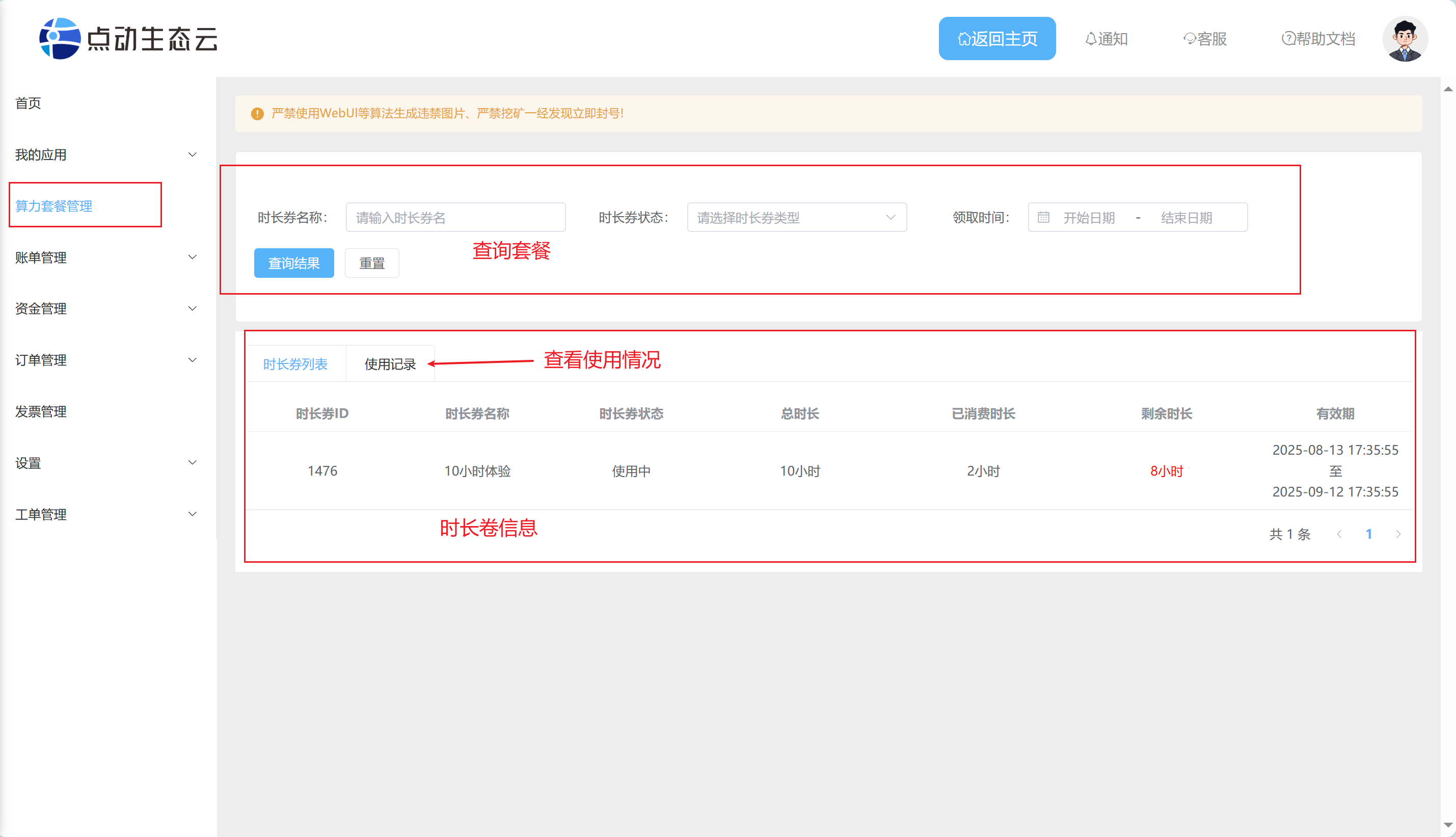Click the scrollbar down arrow
Image resolution: width=1456 pixels, height=837 pixels.
(x=1448, y=825)
